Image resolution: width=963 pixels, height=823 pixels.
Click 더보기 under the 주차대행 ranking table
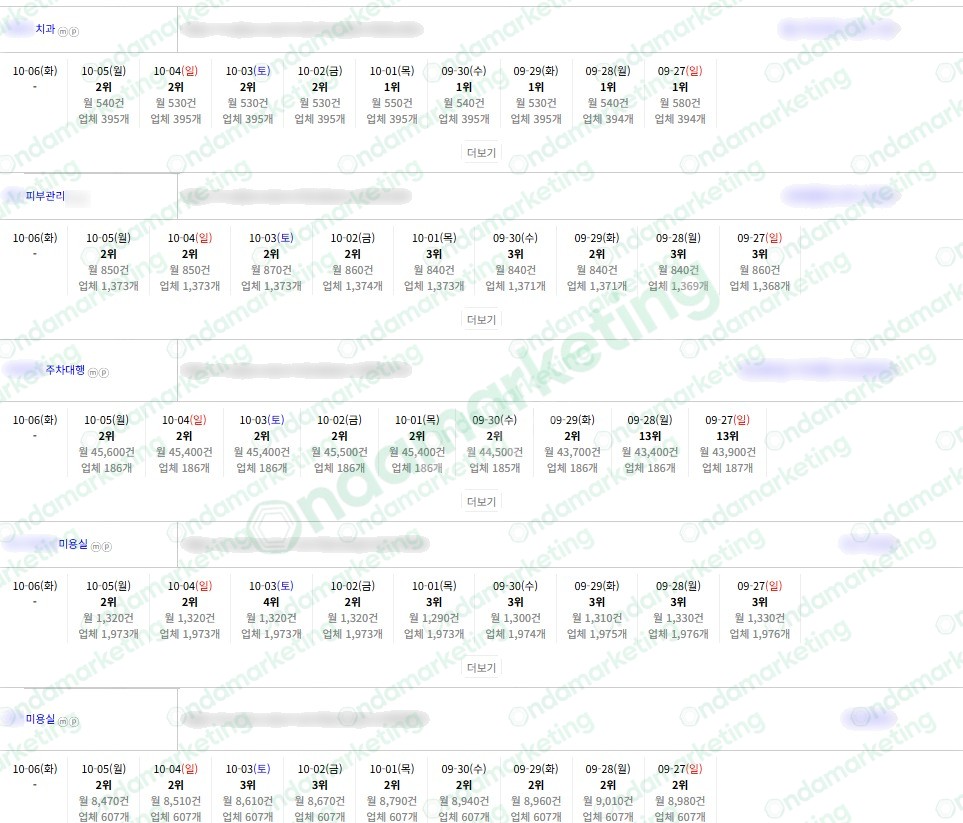tap(482, 502)
